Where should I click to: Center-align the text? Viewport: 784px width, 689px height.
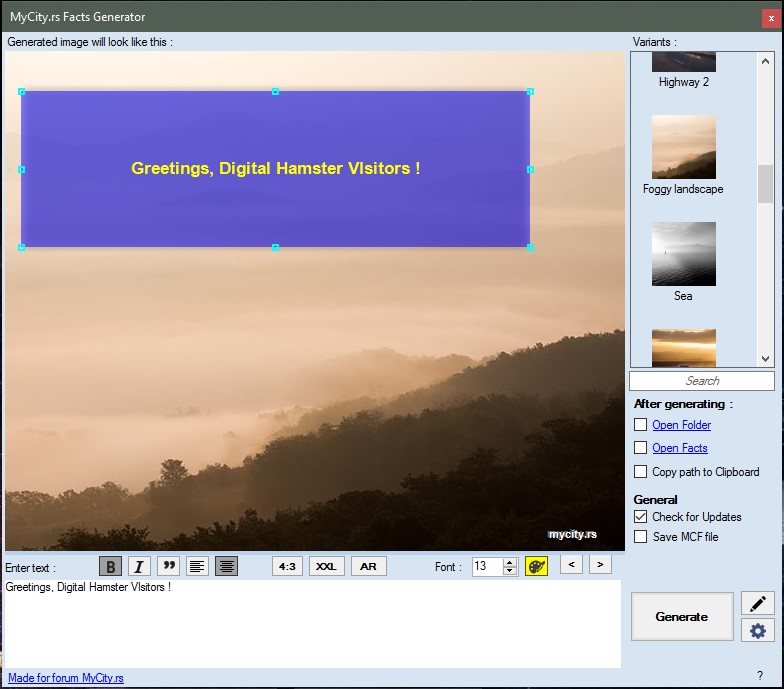coord(227,567)
